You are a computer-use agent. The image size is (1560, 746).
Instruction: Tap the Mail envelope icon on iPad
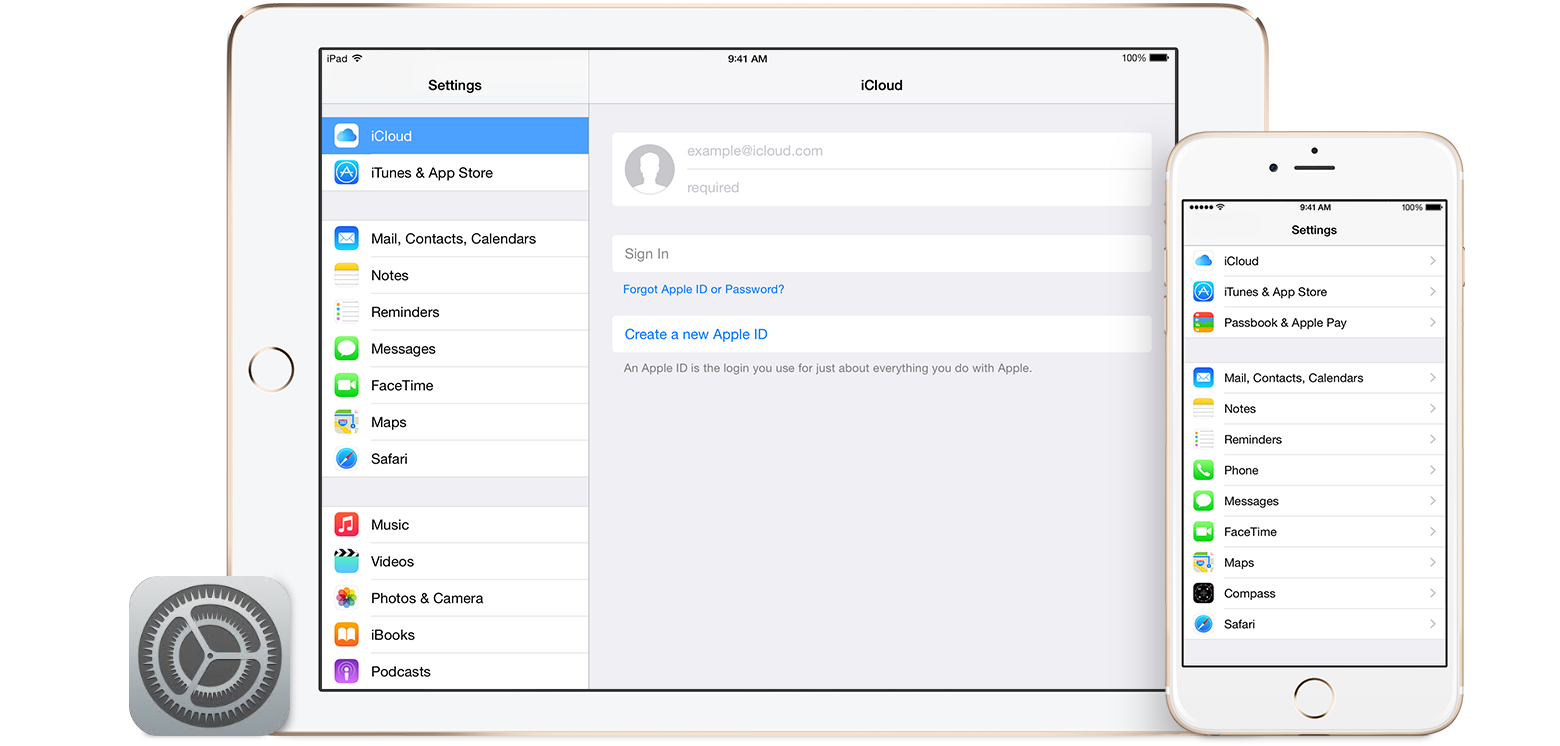tap(347, 239)
